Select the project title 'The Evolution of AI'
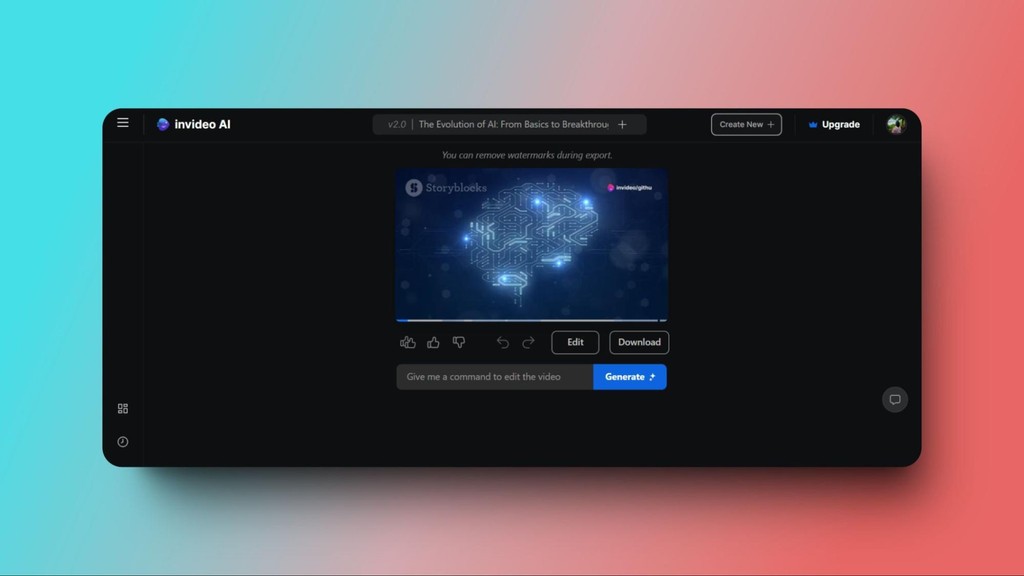 click(510, 124)
